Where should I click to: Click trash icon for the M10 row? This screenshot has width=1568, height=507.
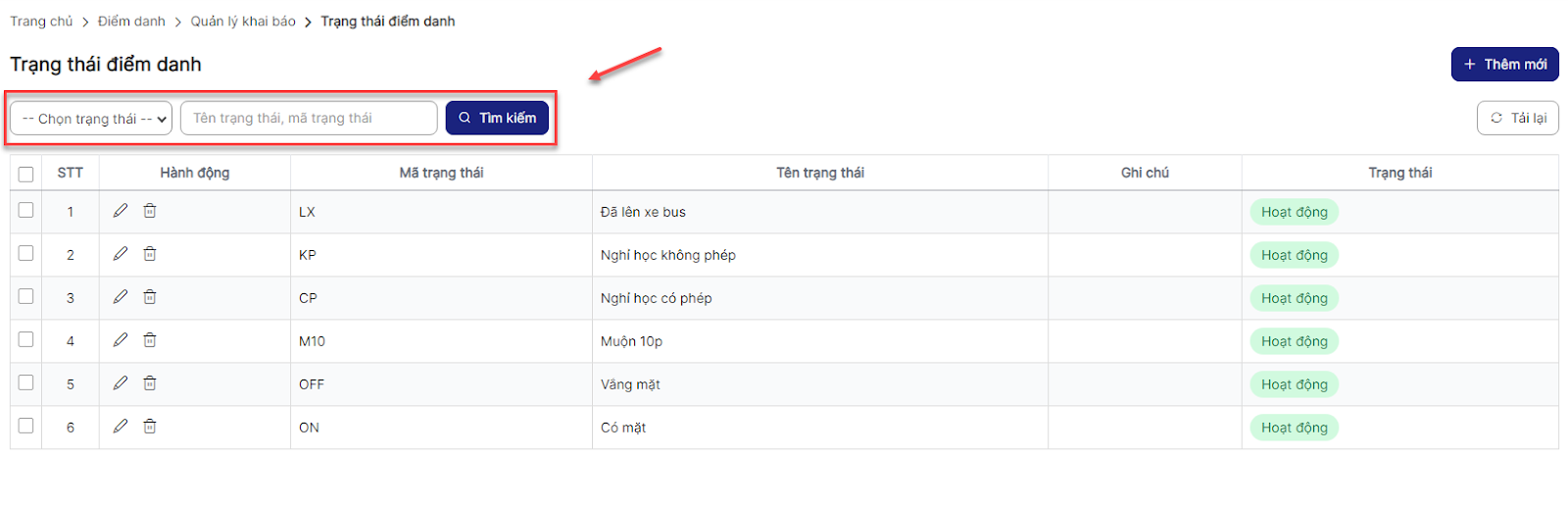coord(150,340)
